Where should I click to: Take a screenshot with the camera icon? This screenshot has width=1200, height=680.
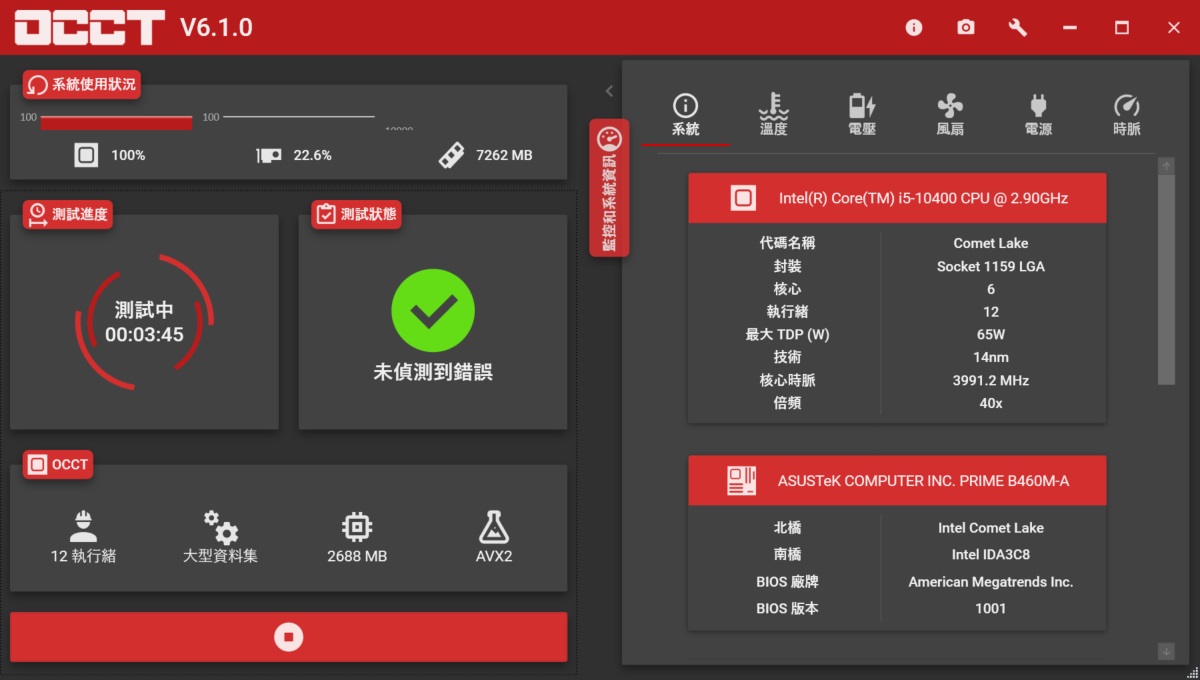tap(965, 28)
